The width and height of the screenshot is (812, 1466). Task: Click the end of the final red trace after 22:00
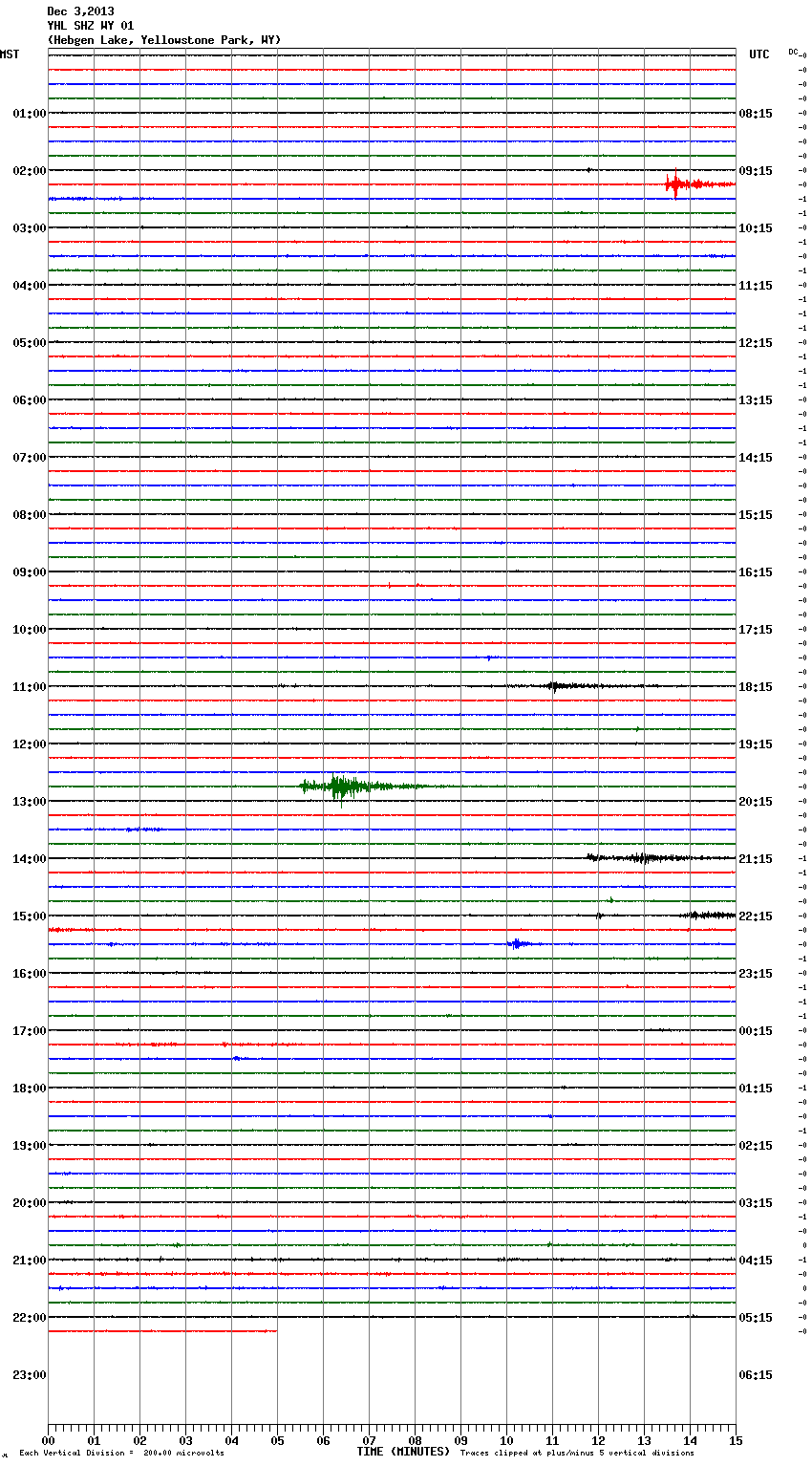[x=275, y=1331]
